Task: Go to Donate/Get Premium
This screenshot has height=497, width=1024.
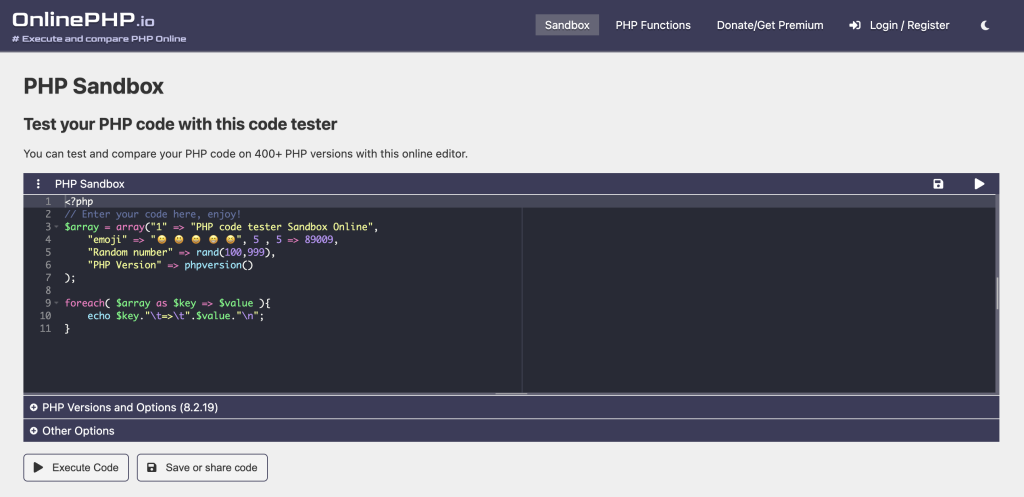Action: 770,25
